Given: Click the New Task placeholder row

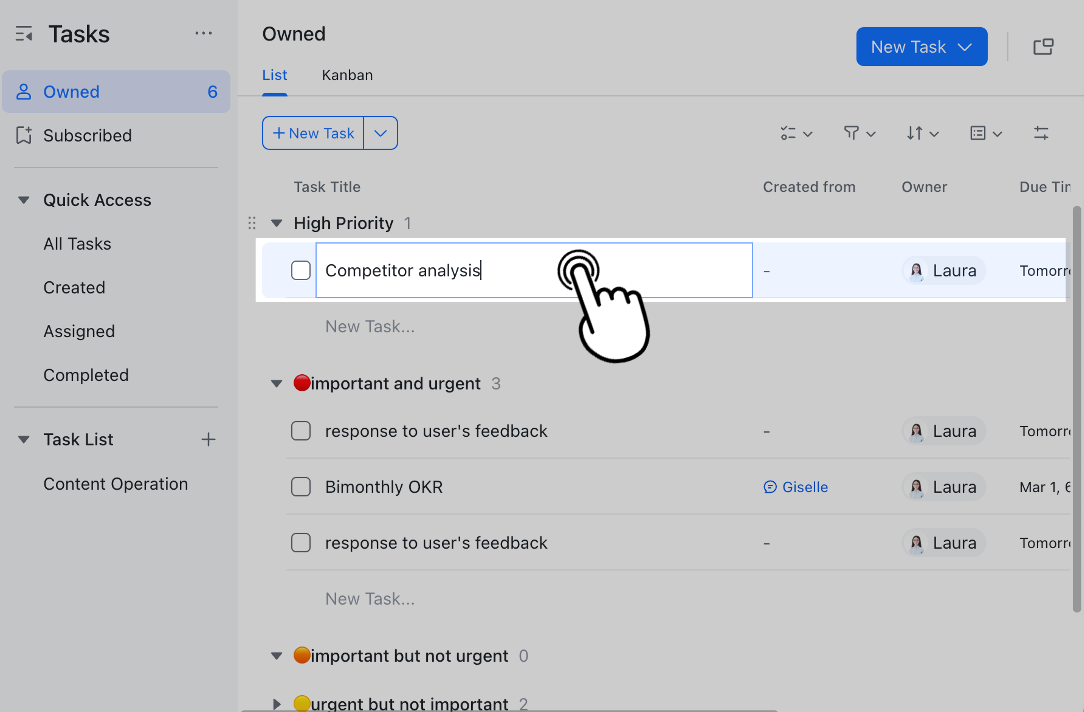Looking at the screenshot, I should [370, 326].
